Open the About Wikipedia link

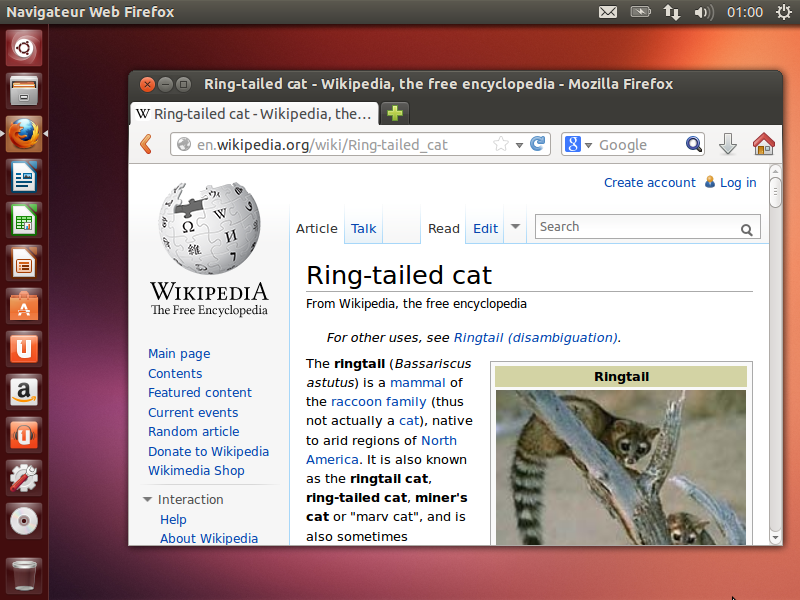coord(209,538)
